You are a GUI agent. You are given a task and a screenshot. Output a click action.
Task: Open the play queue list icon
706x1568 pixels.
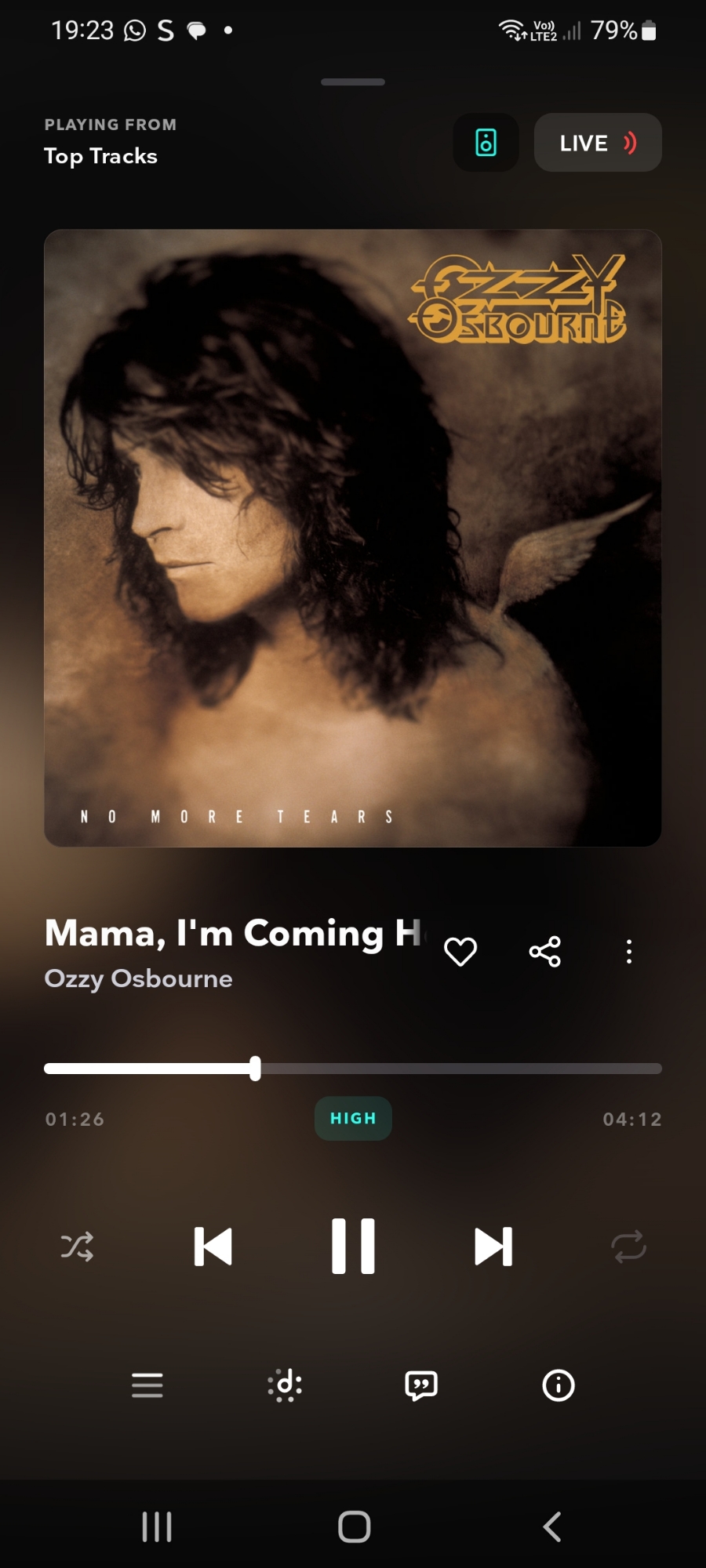coord(147,1385)
